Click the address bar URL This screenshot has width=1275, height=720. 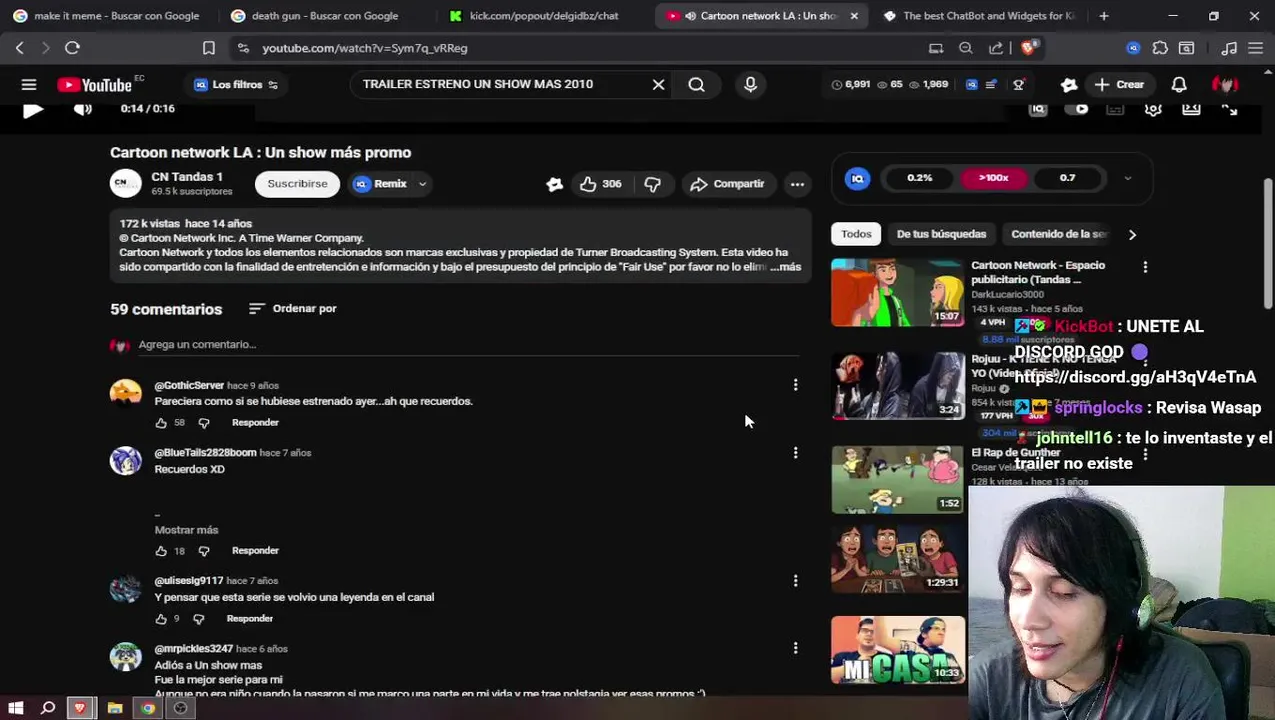click(x=365, y=48)
